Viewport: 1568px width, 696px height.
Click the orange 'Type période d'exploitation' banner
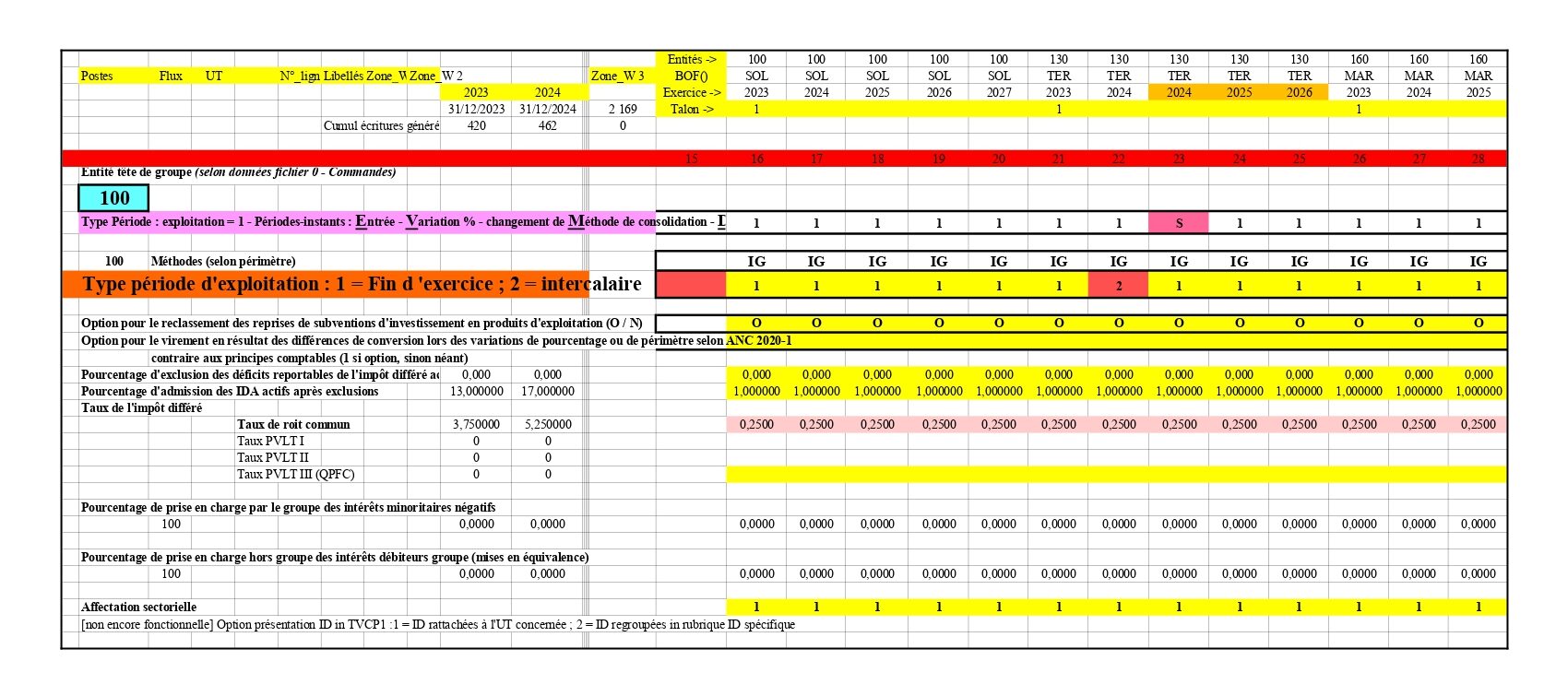click(x=325, y=284)
